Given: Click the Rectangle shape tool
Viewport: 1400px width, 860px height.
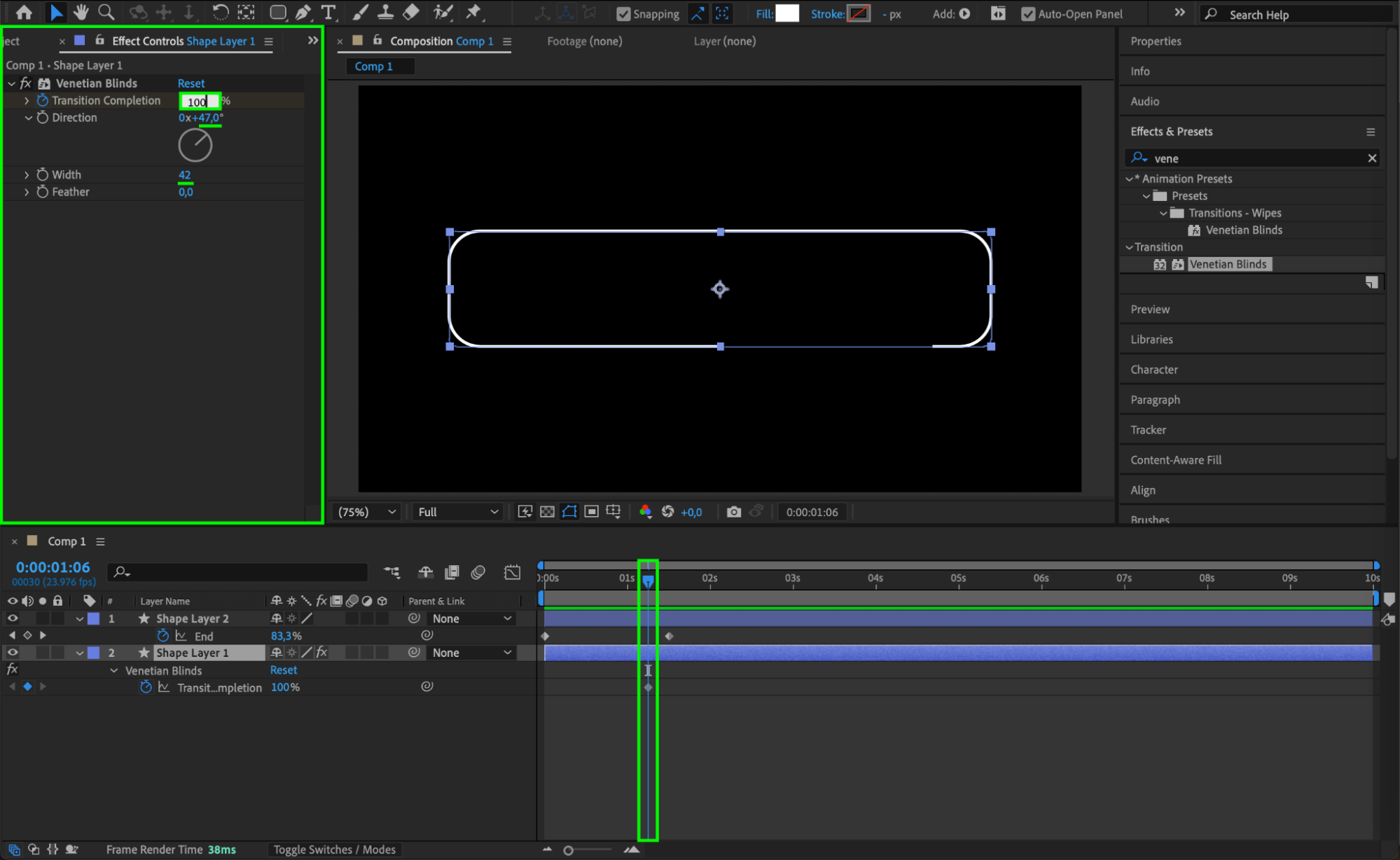Looking at the screenshot, I should 278,12.
